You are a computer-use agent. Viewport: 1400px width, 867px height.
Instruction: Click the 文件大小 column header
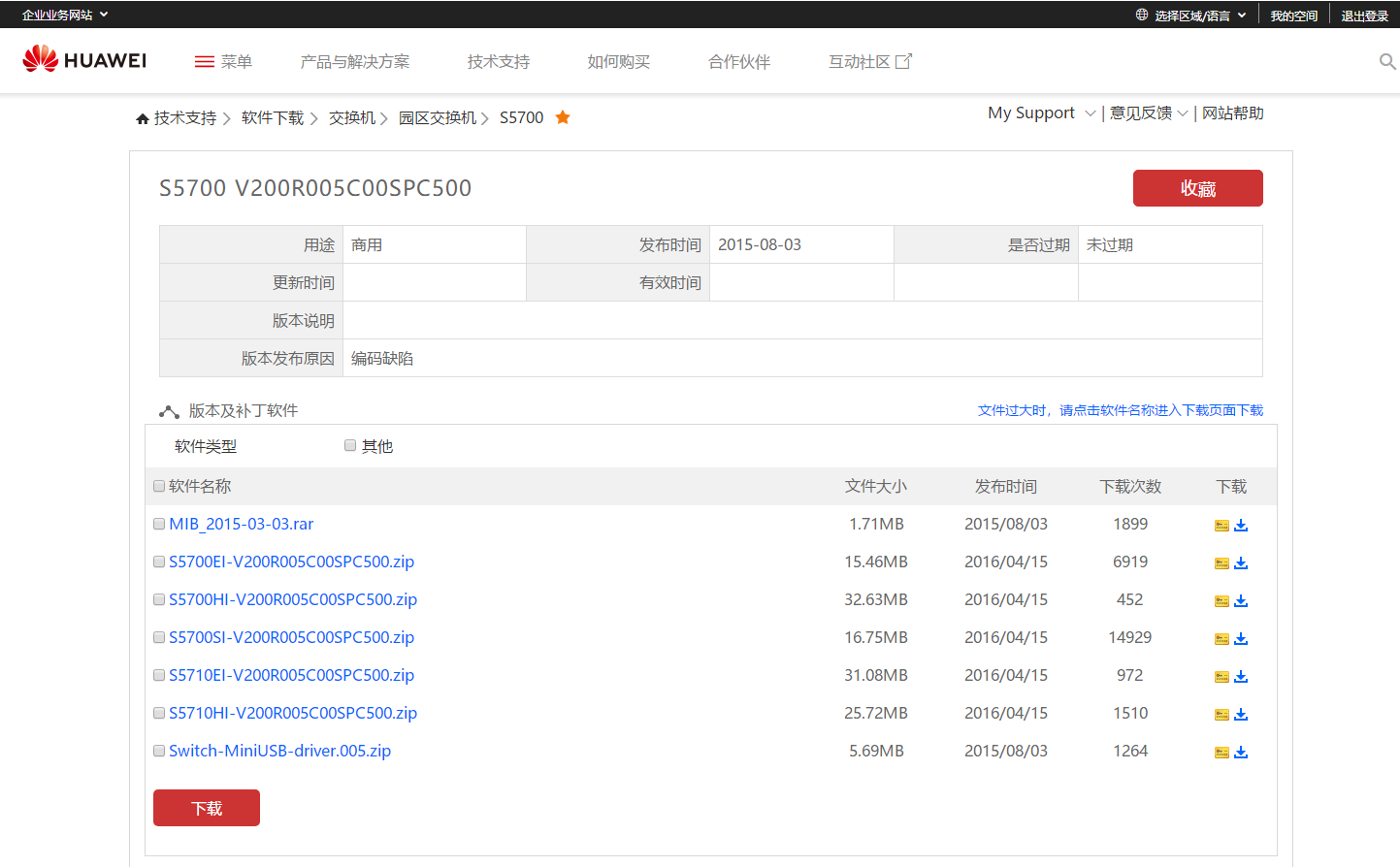(x=876, y=486)
